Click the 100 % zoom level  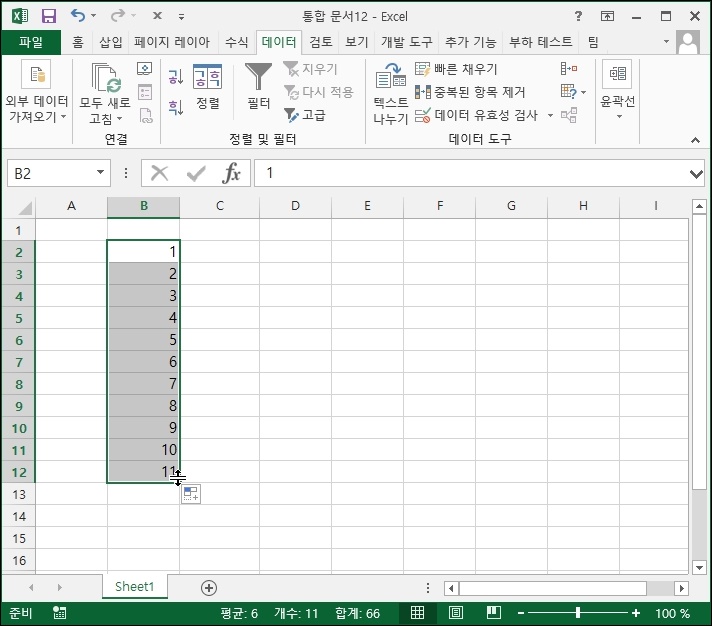click(672, 613)
